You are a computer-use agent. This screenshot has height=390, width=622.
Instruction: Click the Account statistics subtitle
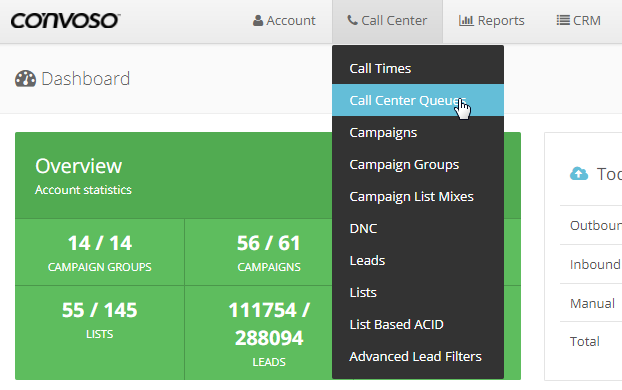click(83, 190)
